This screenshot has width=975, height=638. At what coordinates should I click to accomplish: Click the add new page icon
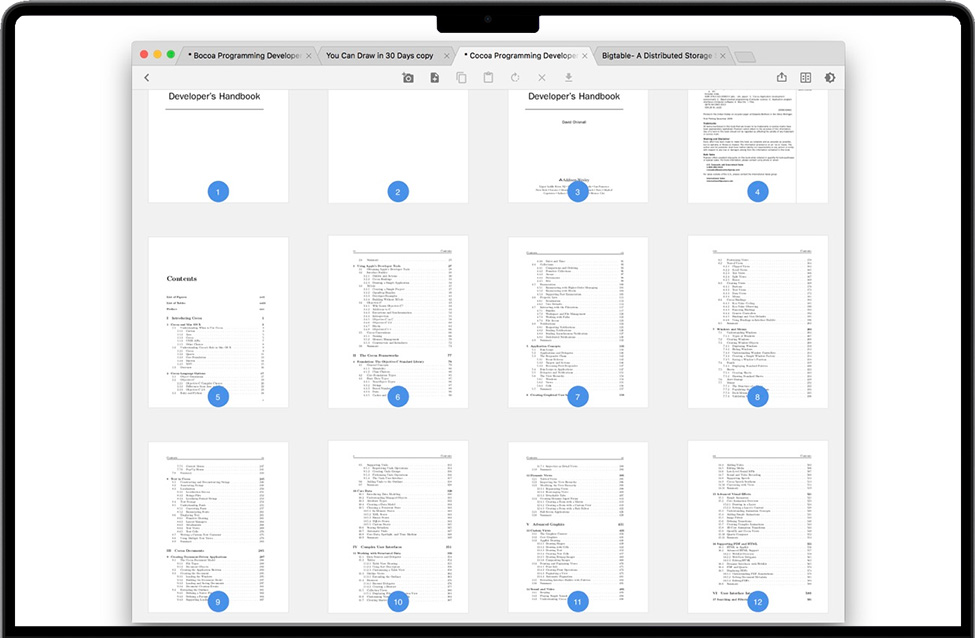coord(435,78)
